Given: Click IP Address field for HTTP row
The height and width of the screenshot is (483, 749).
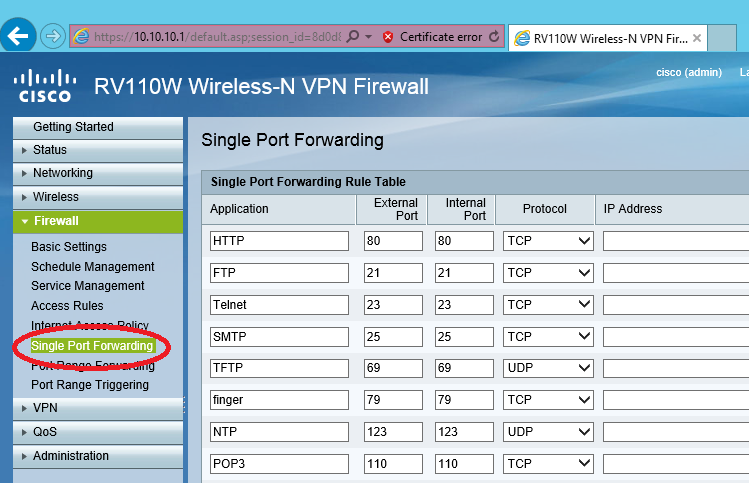Looking at the screenshot, I should point(676,241).
